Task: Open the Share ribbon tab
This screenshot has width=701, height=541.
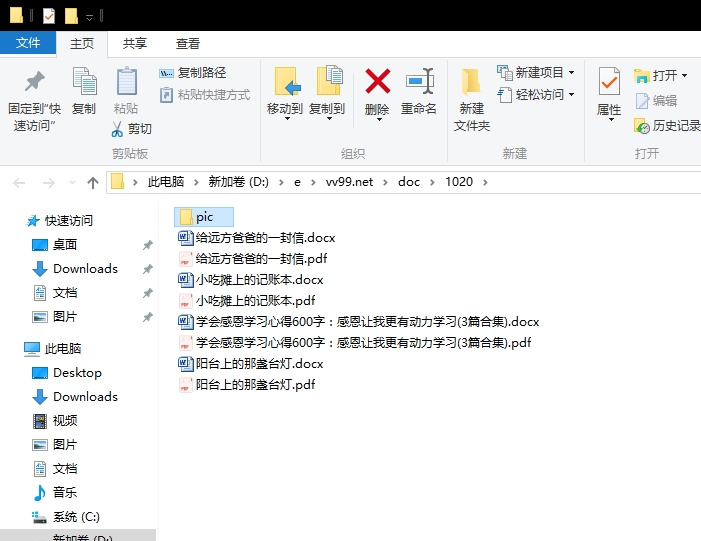Action: [135, 43]
